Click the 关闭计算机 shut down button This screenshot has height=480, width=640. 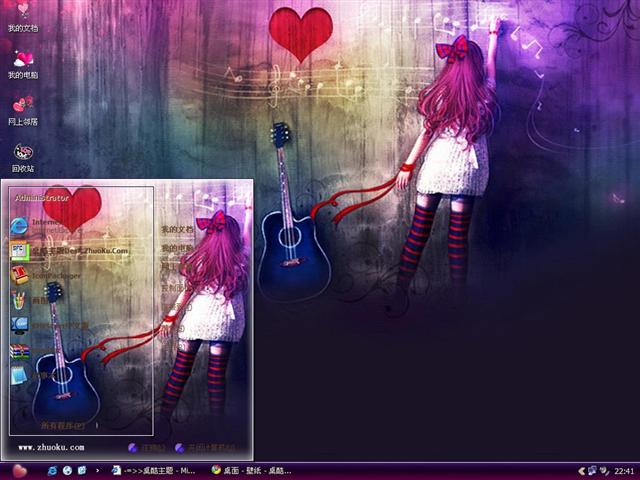pos(205,448)
